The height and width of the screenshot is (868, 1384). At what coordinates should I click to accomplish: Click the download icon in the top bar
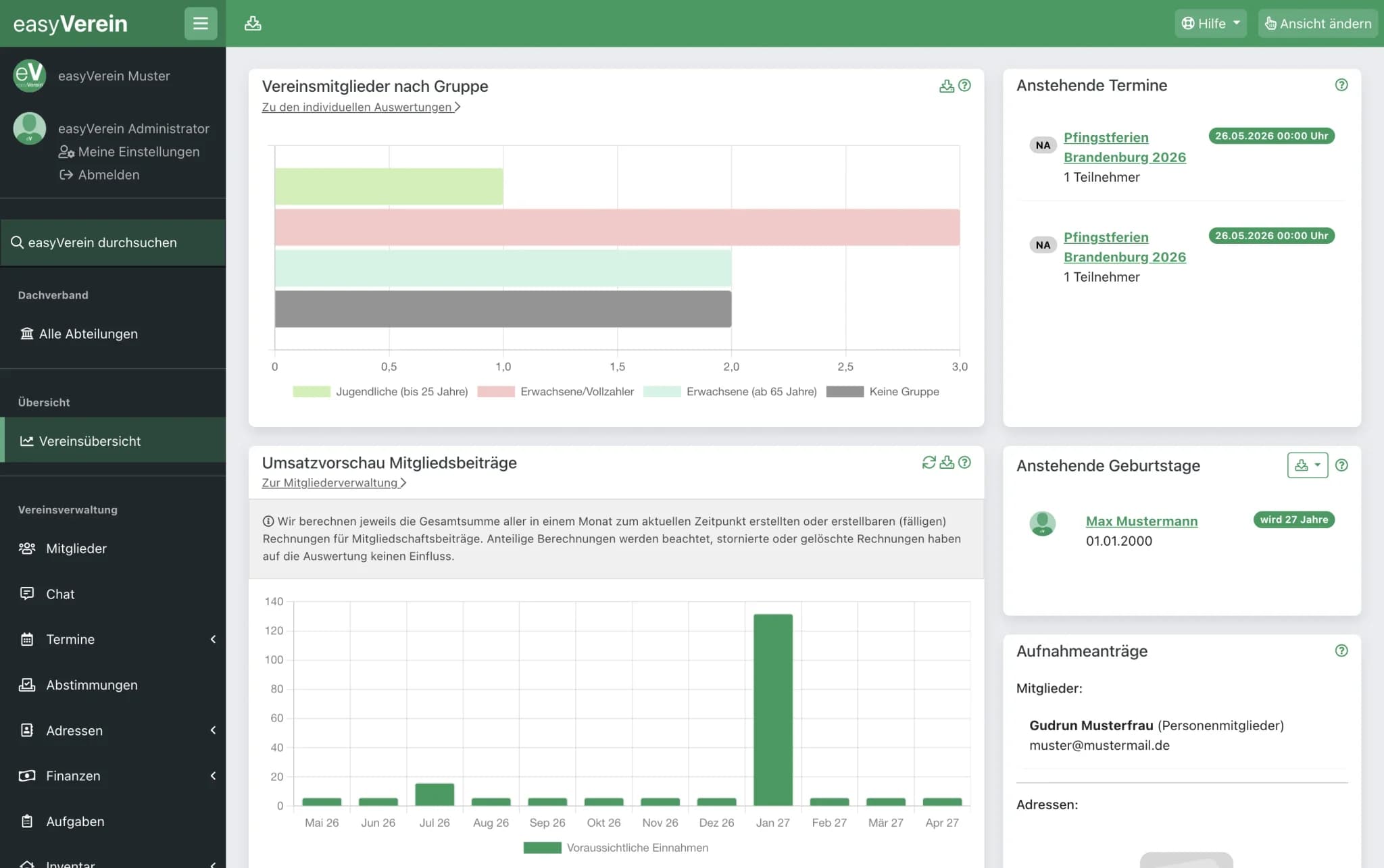click(x=253, y=24)
